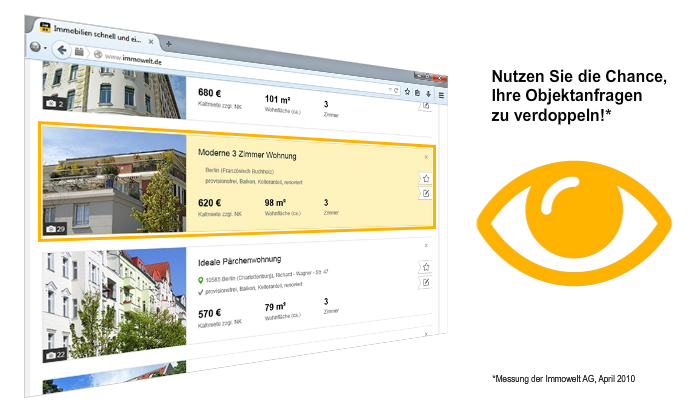698x410 pixels.
Task: Click the 570 € price text
Action: (x=209, y=313)
